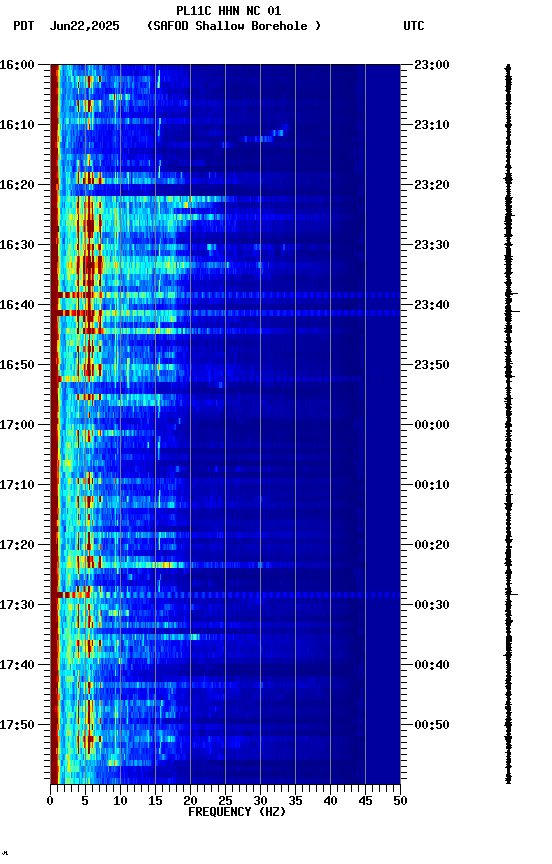Viewport: 552px width, 864px height.
Task: Click the 23:20 UTC time label
Action: click(432, 185)
